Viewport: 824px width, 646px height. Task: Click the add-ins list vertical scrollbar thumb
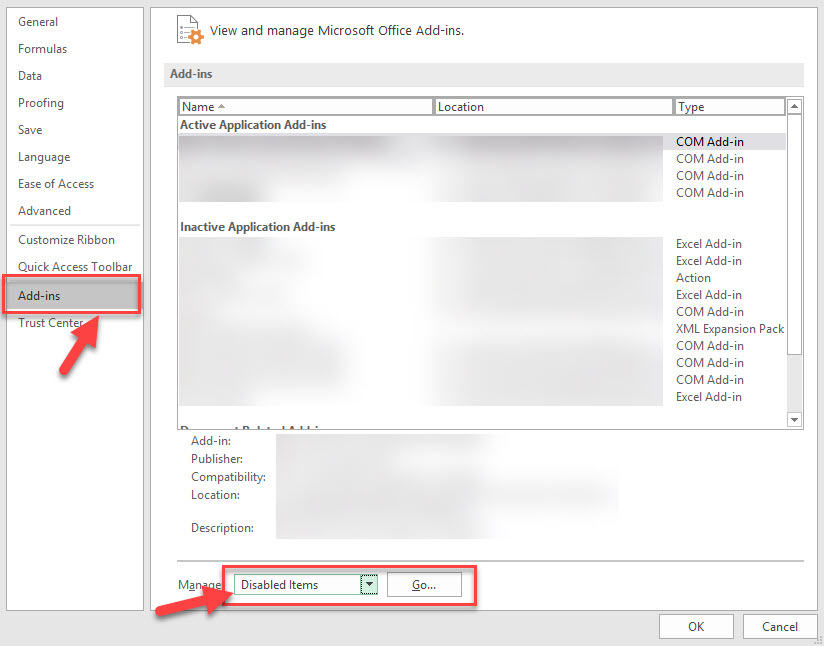tap(794, 234)
